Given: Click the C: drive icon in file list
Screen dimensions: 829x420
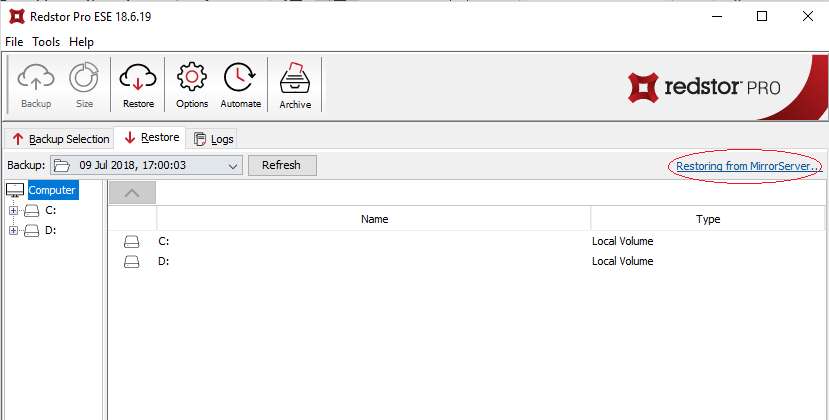Looking at the screenshot, I should (x=132, y=242).
